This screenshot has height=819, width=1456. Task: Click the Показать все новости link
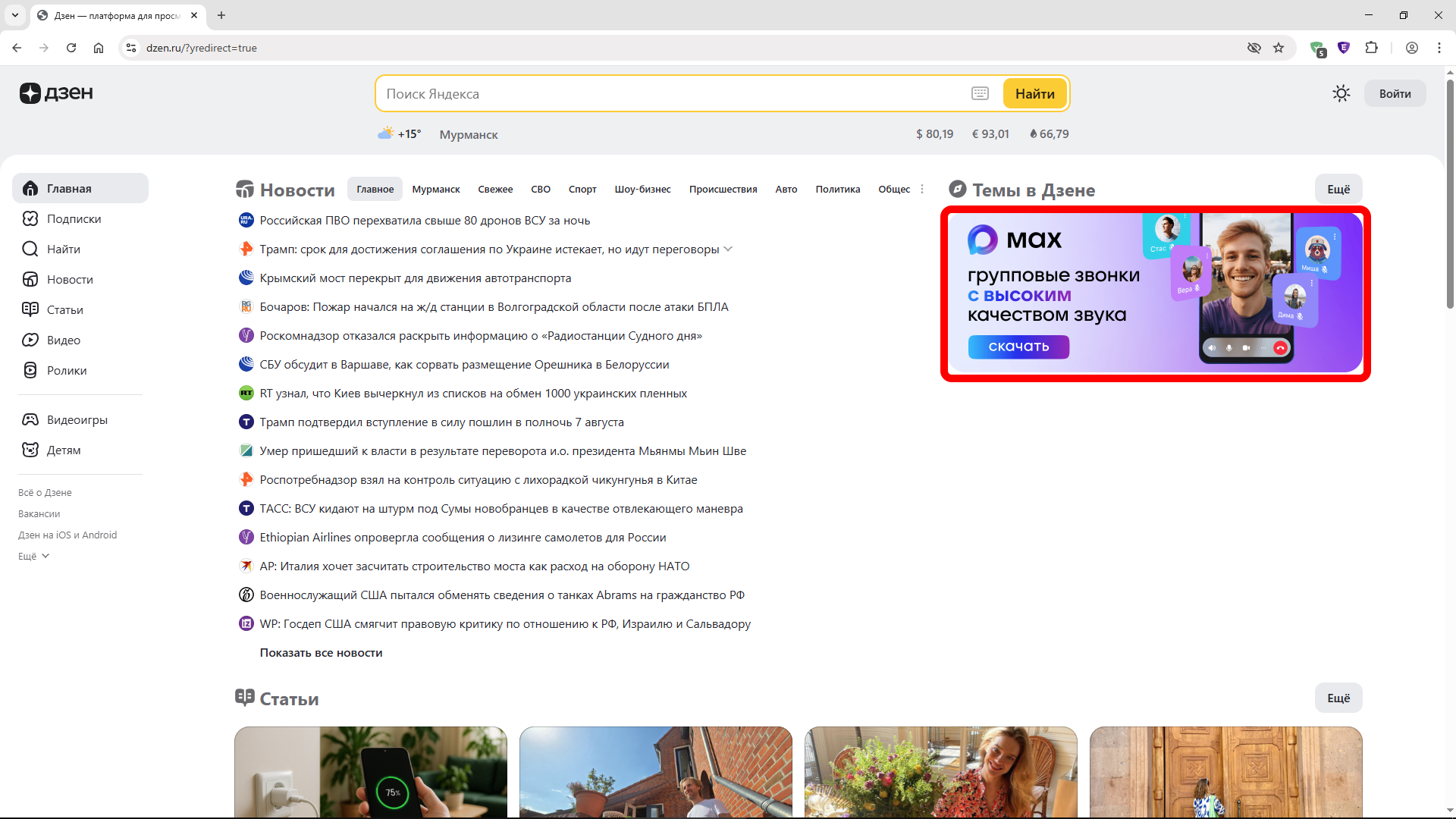pos(321,652)
